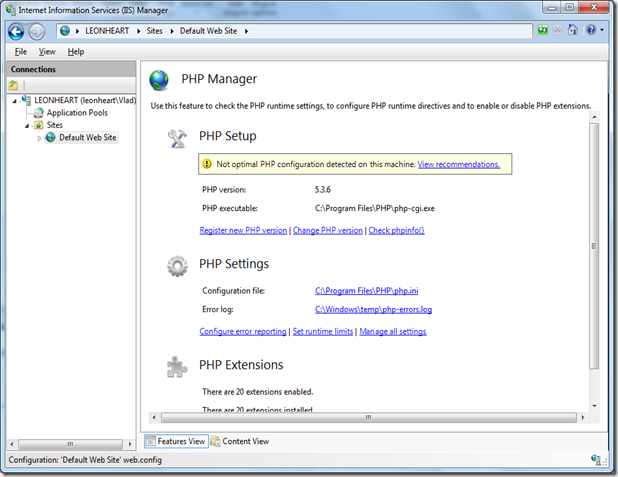Click the globe icon in the address bar
The height and width of the screenshot is (477, 618).
coord(65,31)
